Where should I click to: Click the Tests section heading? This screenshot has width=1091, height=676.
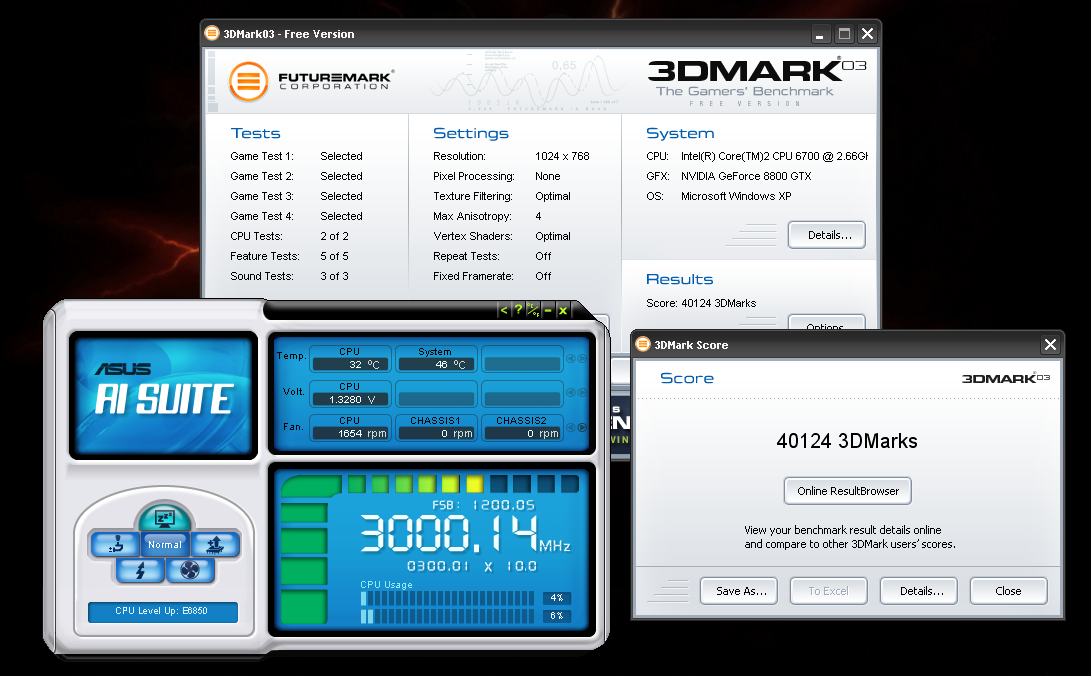[x=255, y=134]
